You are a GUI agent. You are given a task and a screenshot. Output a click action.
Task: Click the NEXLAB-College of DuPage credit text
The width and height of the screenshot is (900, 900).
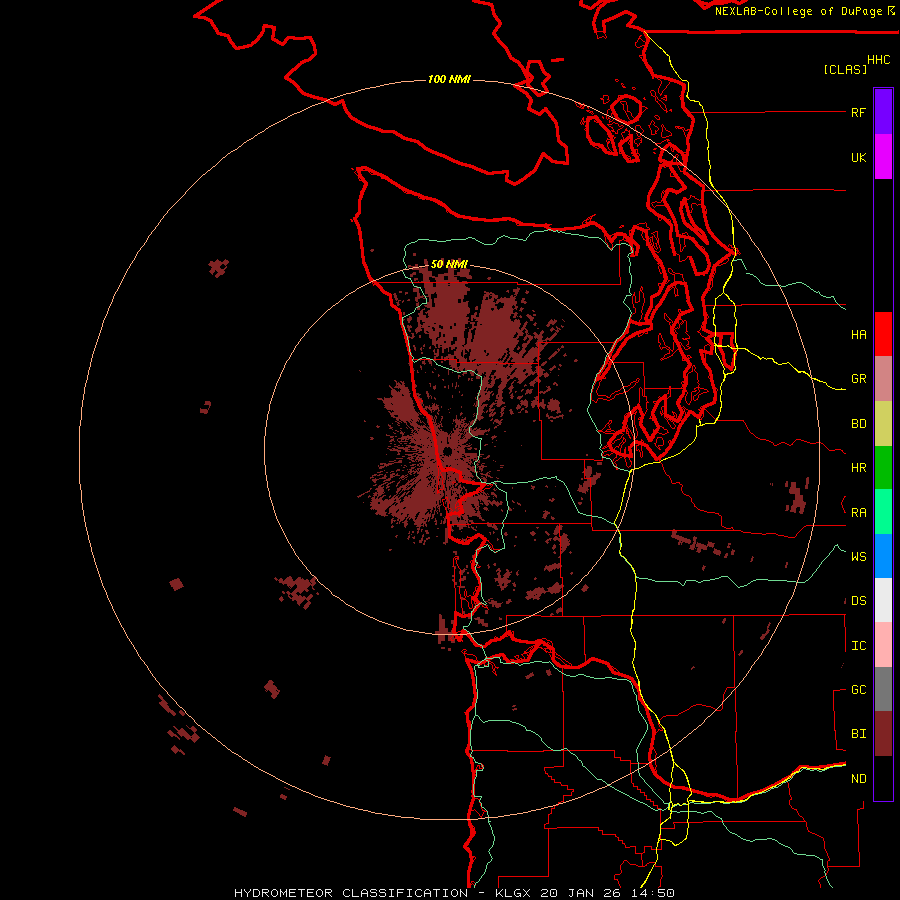[x=798, y=11]
